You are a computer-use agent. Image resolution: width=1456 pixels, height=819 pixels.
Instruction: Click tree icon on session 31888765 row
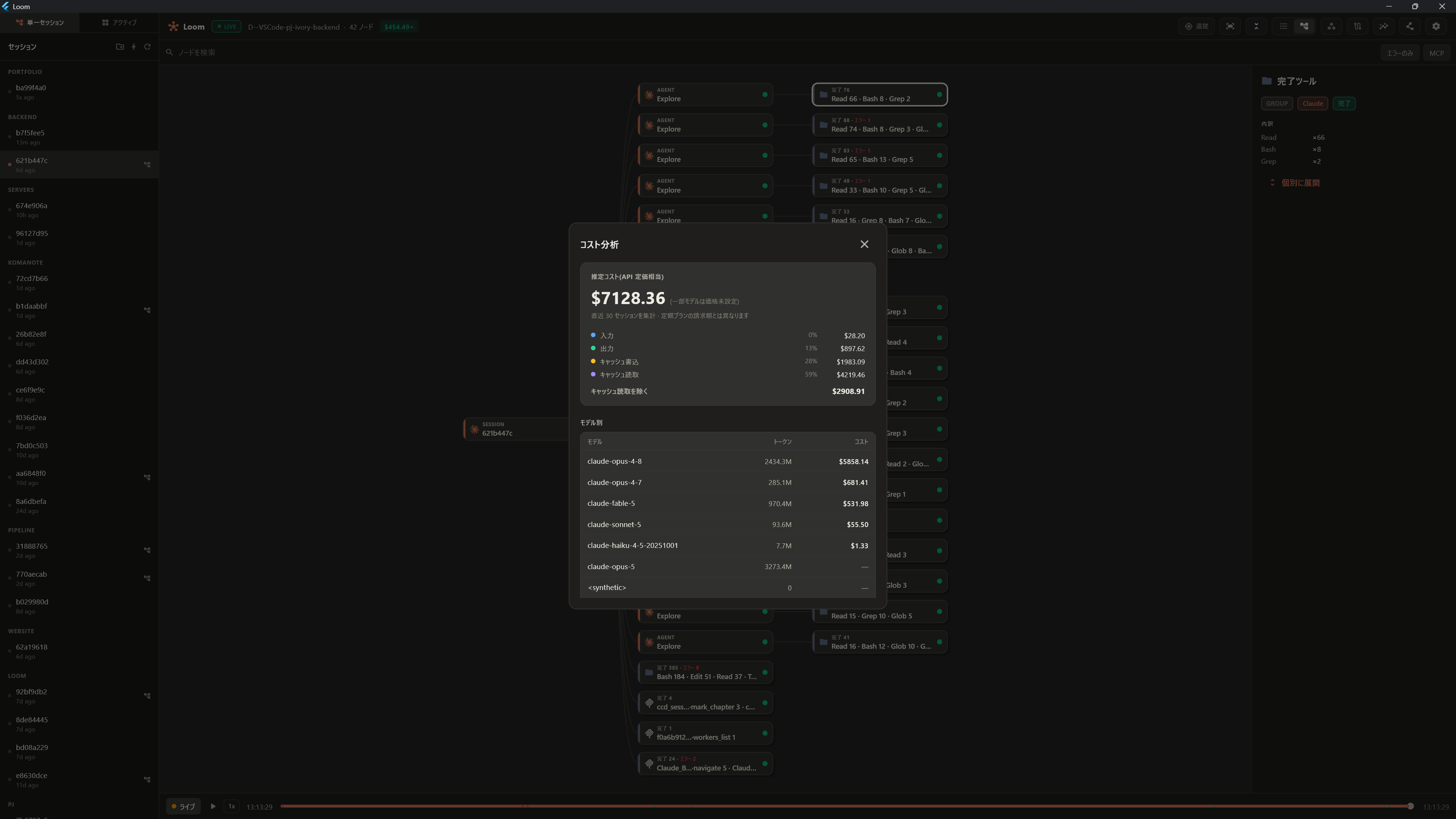tap(147, 551)
